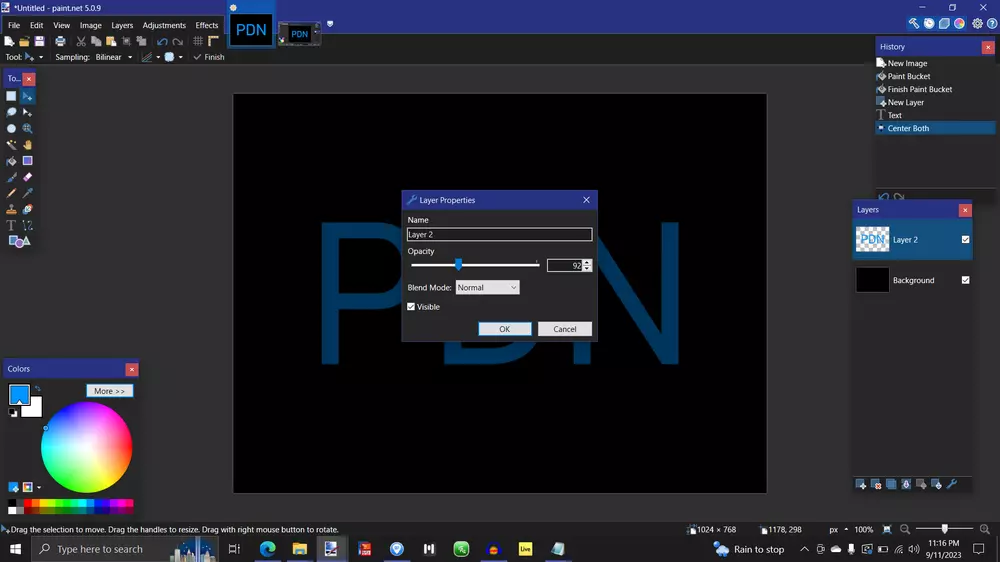
Task: Select the Line/Curve tool
Action: click(27, 225)
